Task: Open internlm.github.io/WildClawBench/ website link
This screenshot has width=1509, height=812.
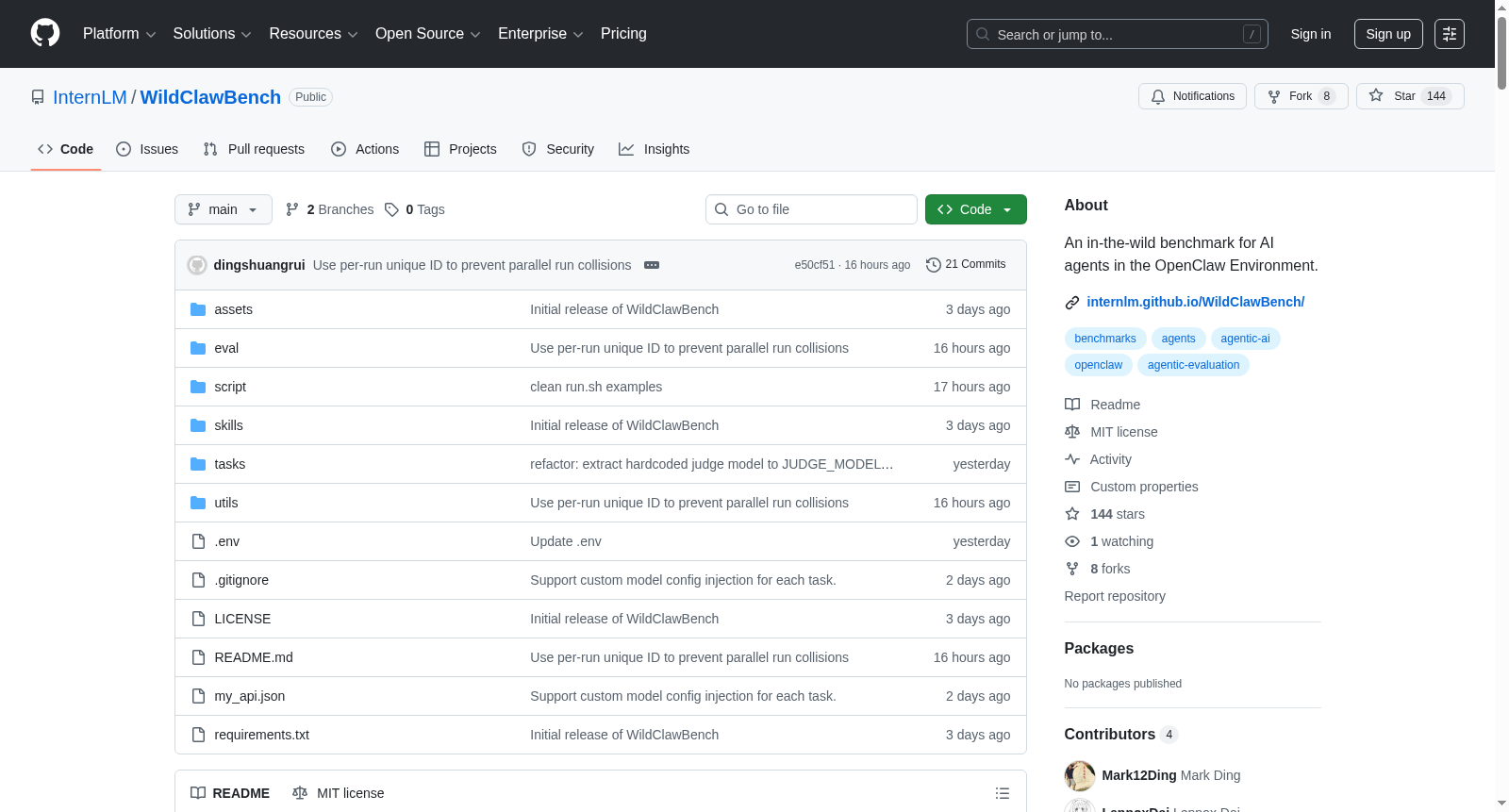Action: (x=1195, y=302)
